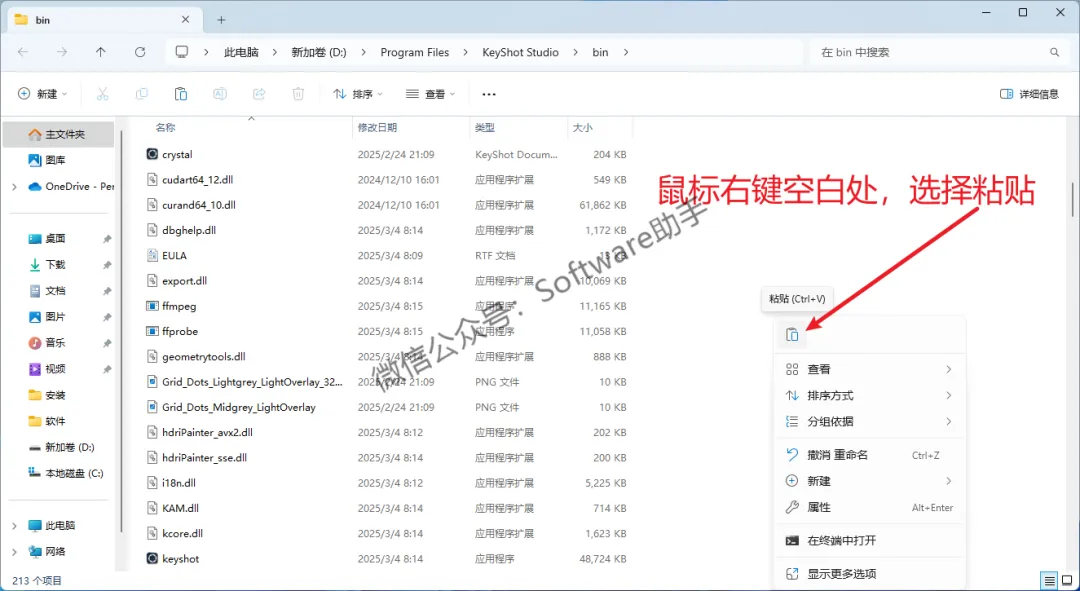This screenshot has width=1080, height=591.
Task: Open 新建 submenu in context menu
Action: coord(870,481)
